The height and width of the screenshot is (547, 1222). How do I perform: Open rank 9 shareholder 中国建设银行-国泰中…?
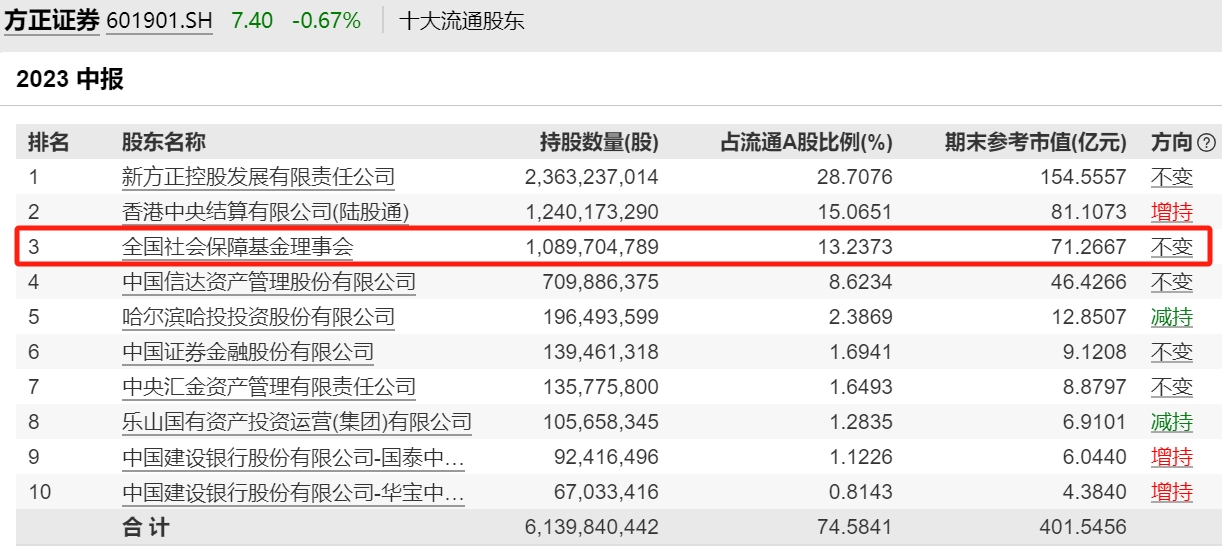(294, 457)
